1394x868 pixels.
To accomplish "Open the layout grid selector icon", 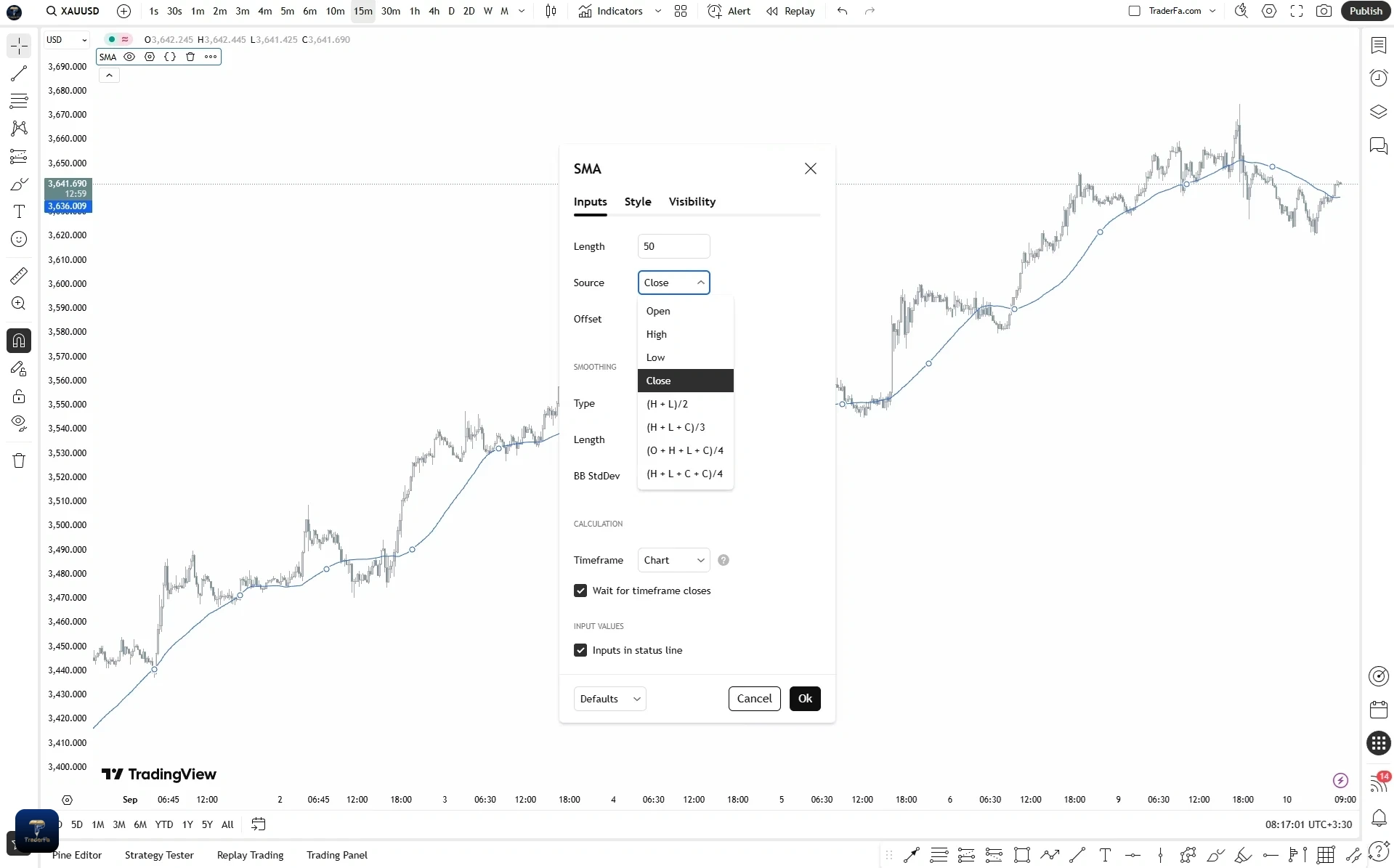I will click(681, 11).
